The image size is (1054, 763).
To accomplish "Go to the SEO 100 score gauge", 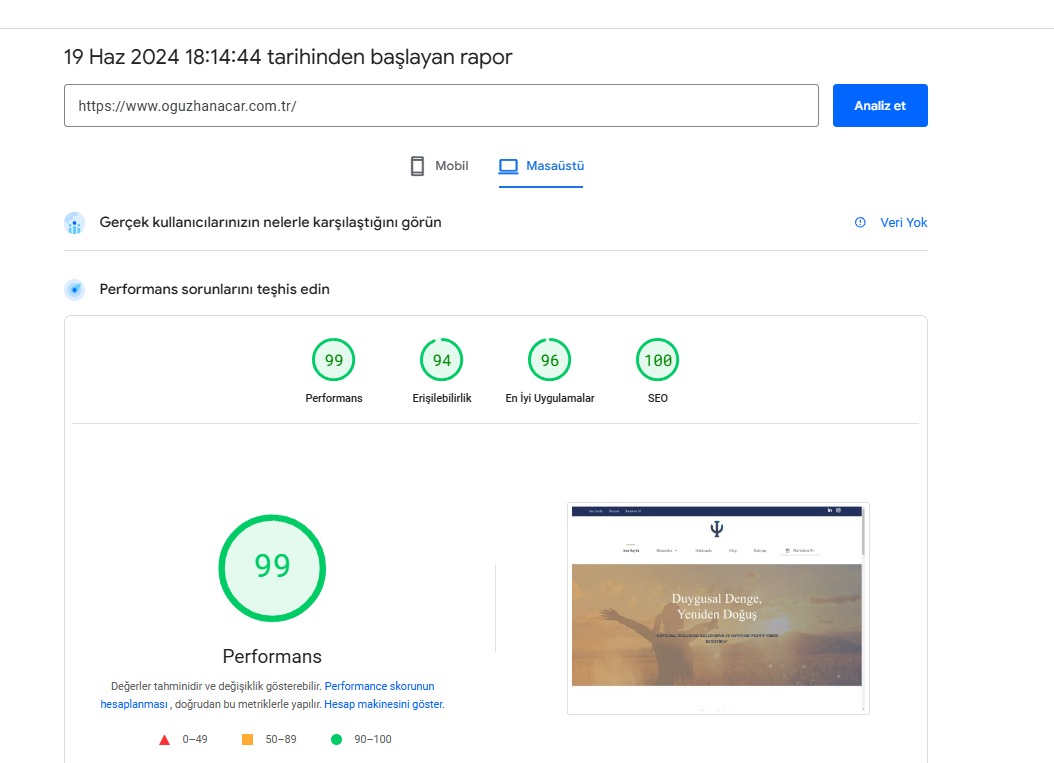I will [657, 361].
